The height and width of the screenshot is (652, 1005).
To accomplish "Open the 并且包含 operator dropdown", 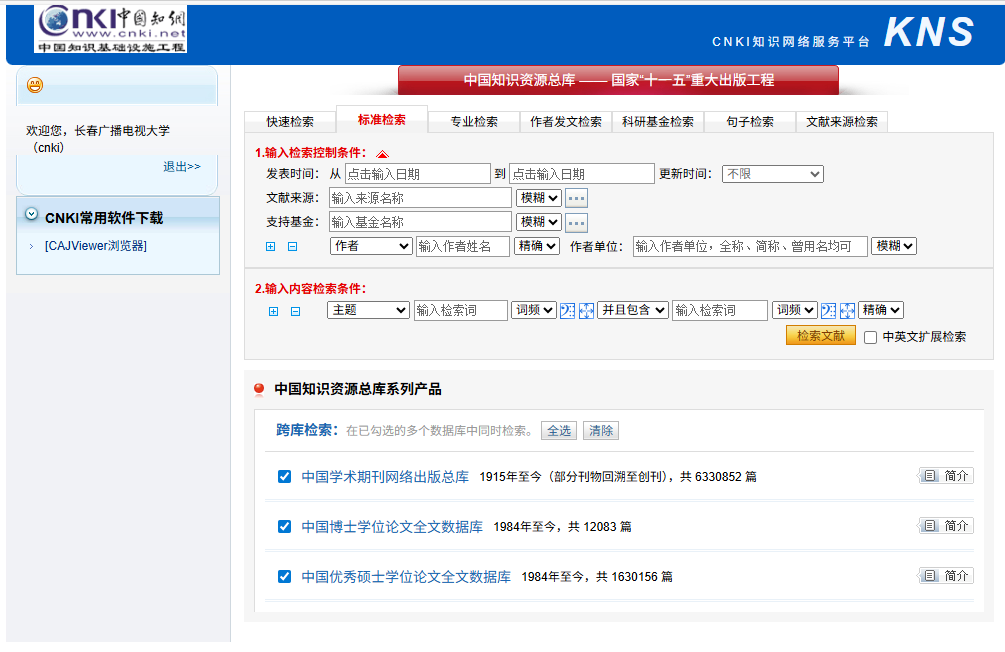I will 633,310.
